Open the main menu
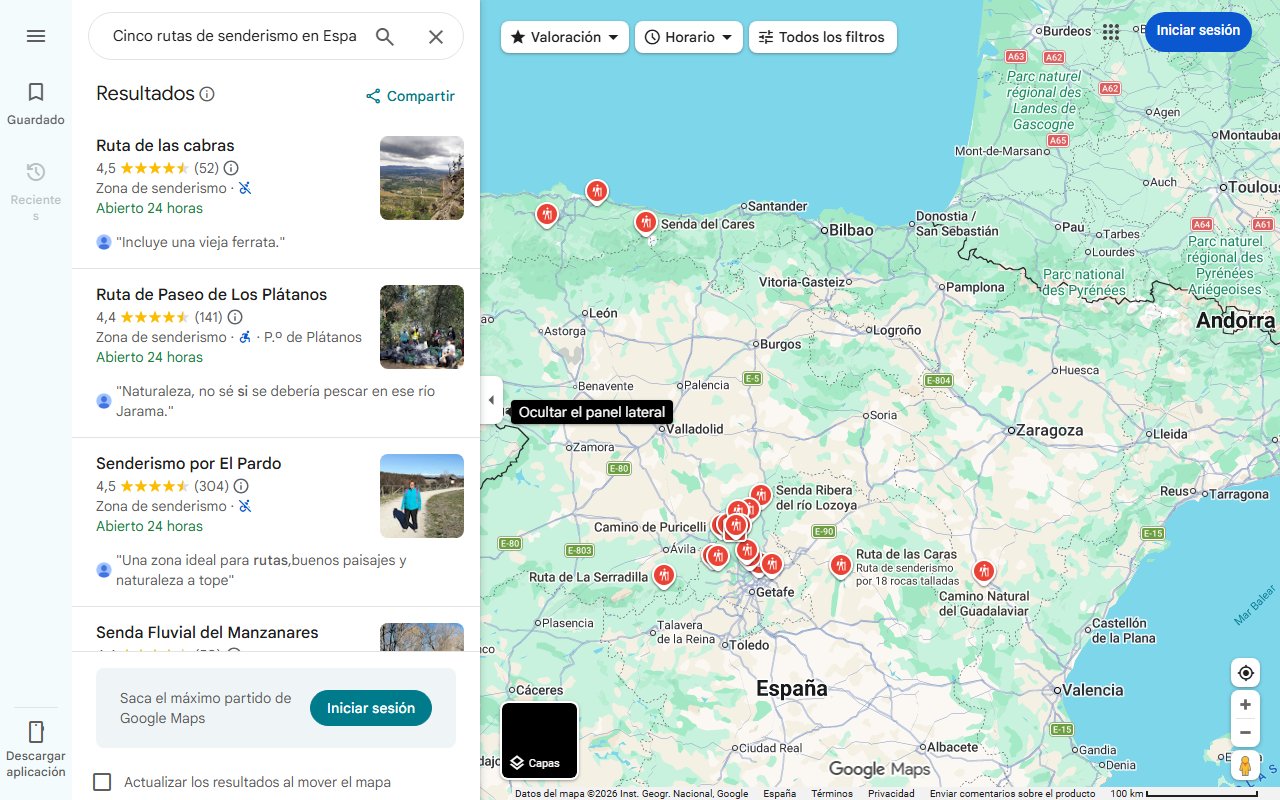1280x800 pixels. pyautogui.click(x=36, y=36)
